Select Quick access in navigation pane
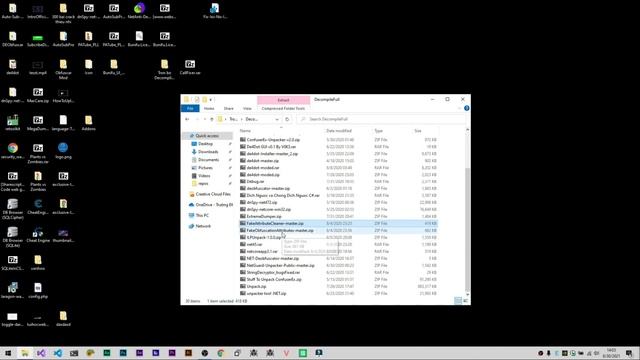 tap(207, 136)
